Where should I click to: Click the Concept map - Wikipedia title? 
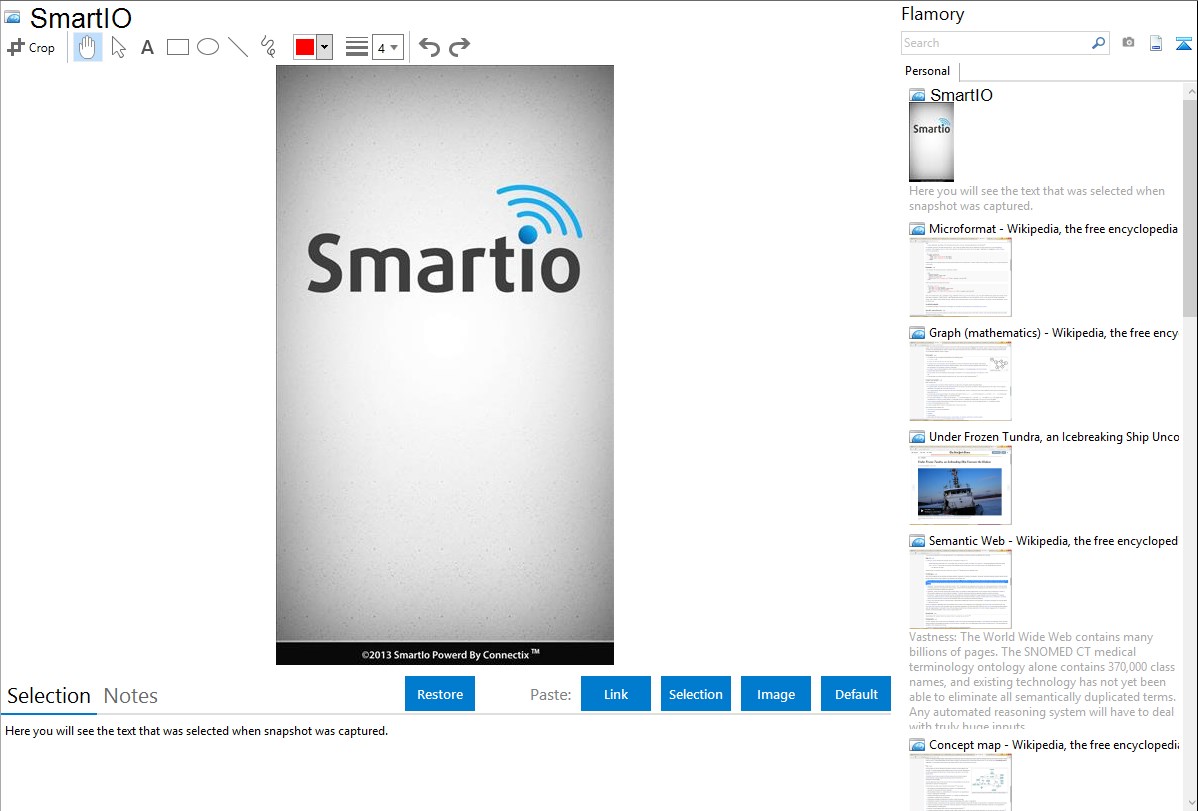[x=1053, y=745]
